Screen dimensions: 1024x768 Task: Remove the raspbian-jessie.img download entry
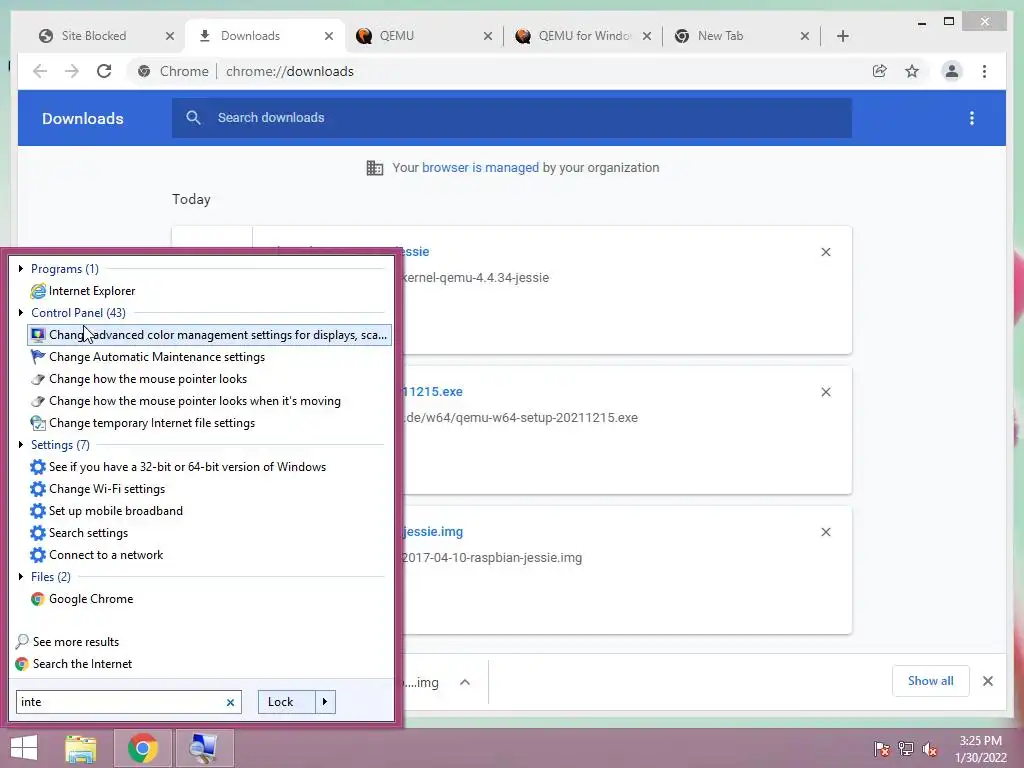[x=825, y=532]
